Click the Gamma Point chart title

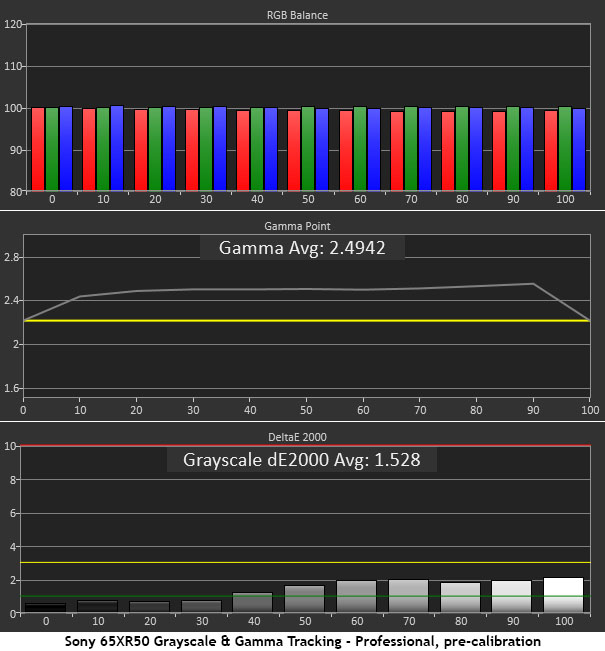297,226
